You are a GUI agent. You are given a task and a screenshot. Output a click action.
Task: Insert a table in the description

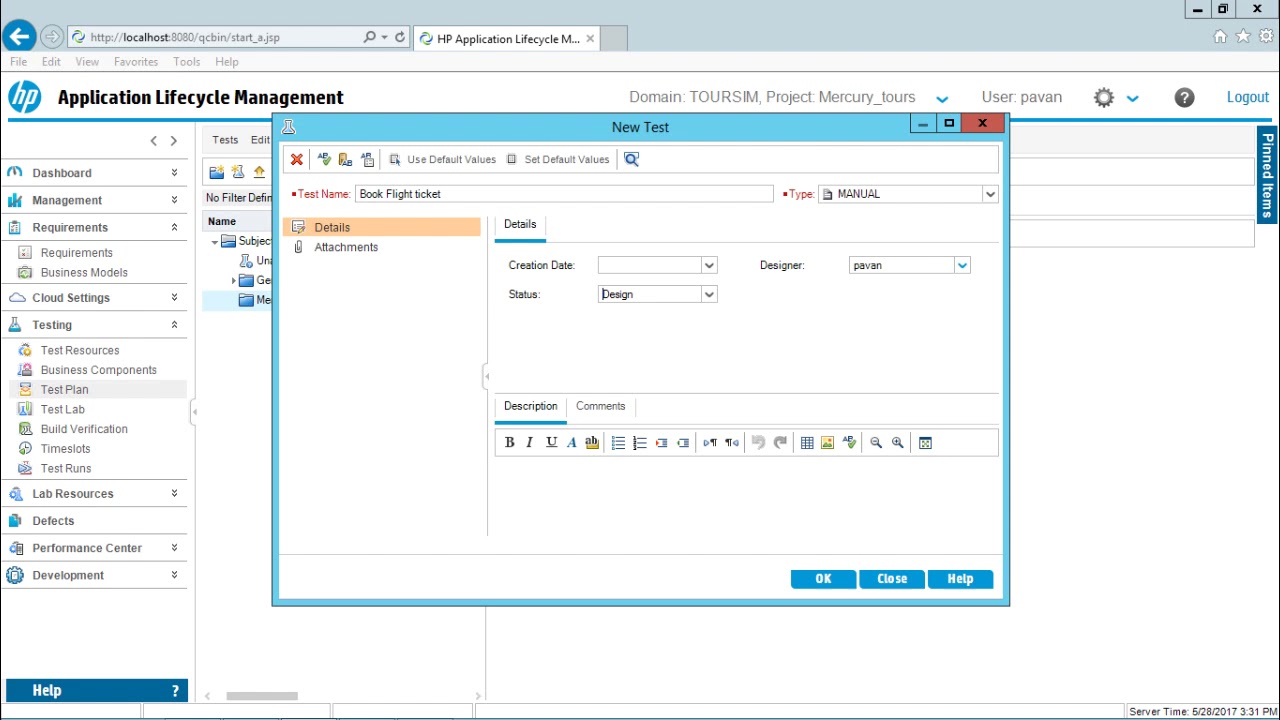point(807,443)
